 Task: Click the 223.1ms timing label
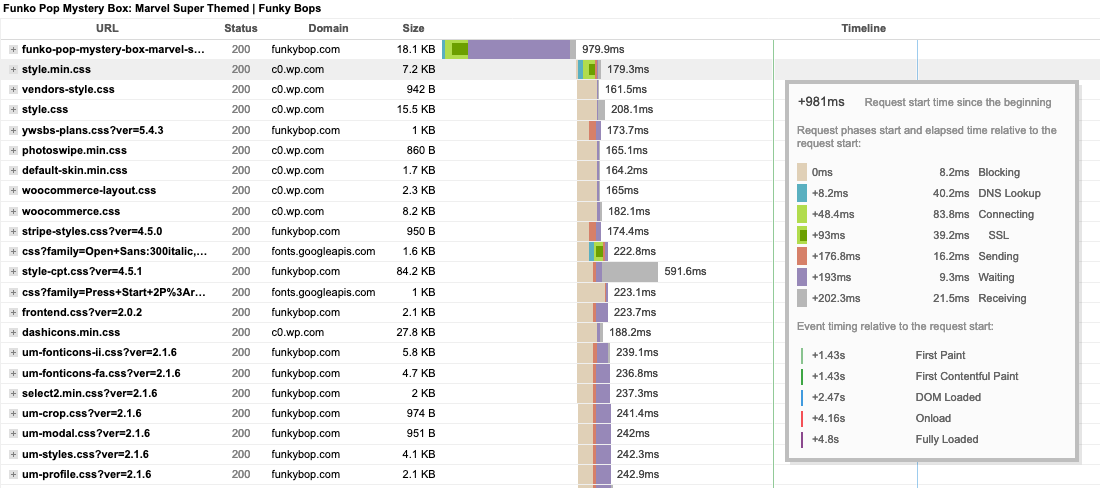coord(635,292)
